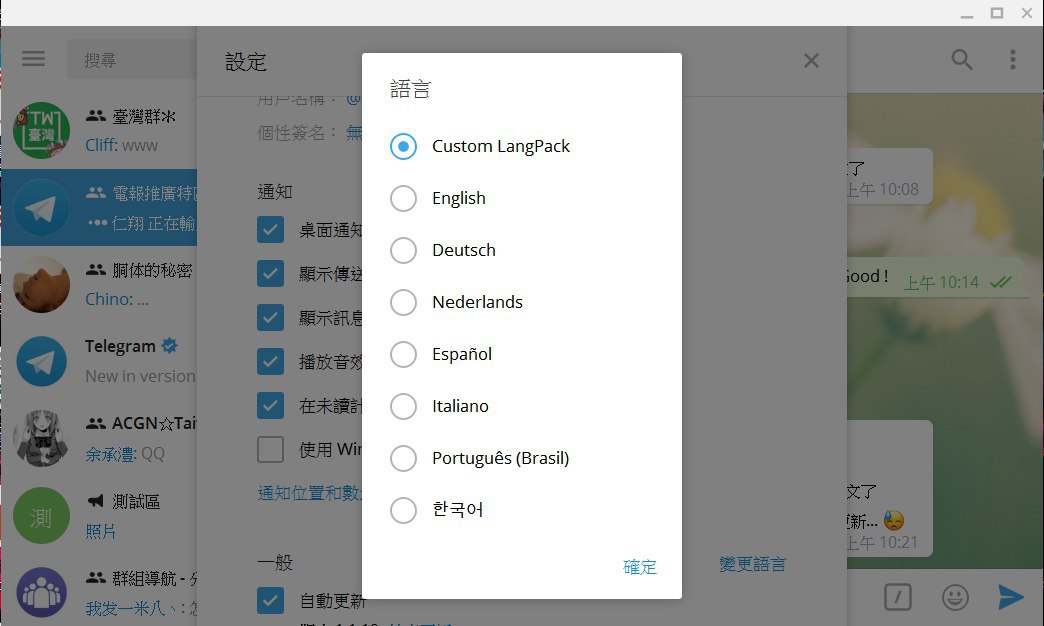Toggle the 自動更新 checkbox

click(x=270, y=600)
